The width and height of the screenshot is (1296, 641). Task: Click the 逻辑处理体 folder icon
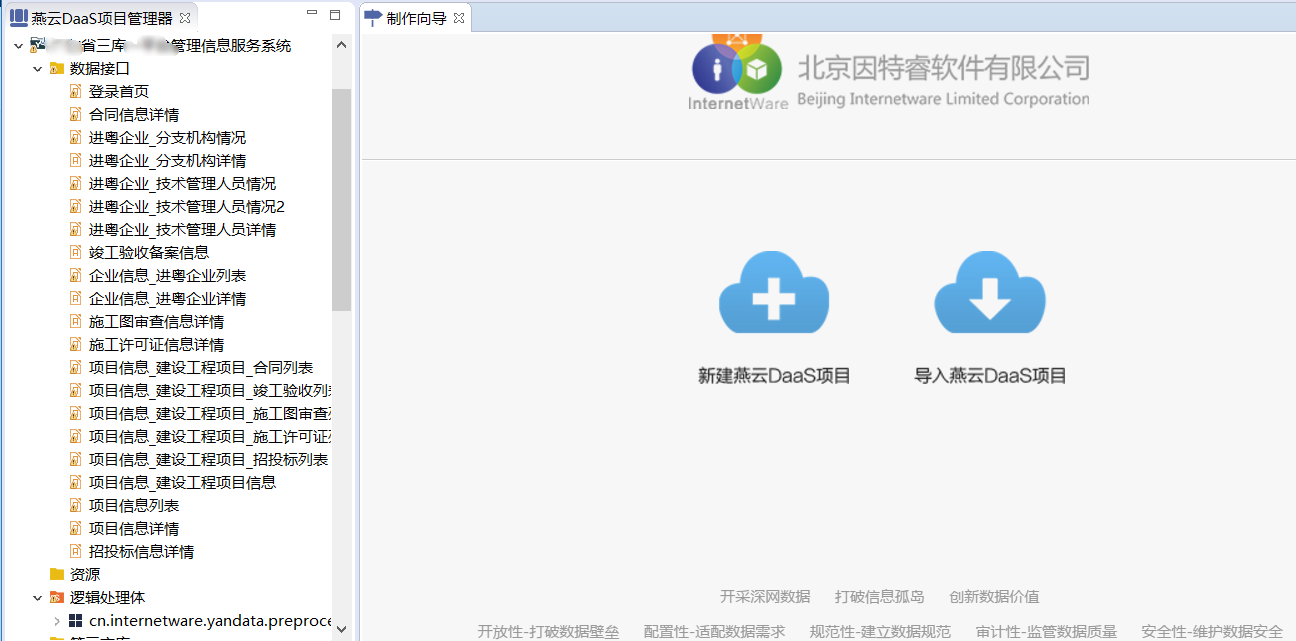coord(57,597)
